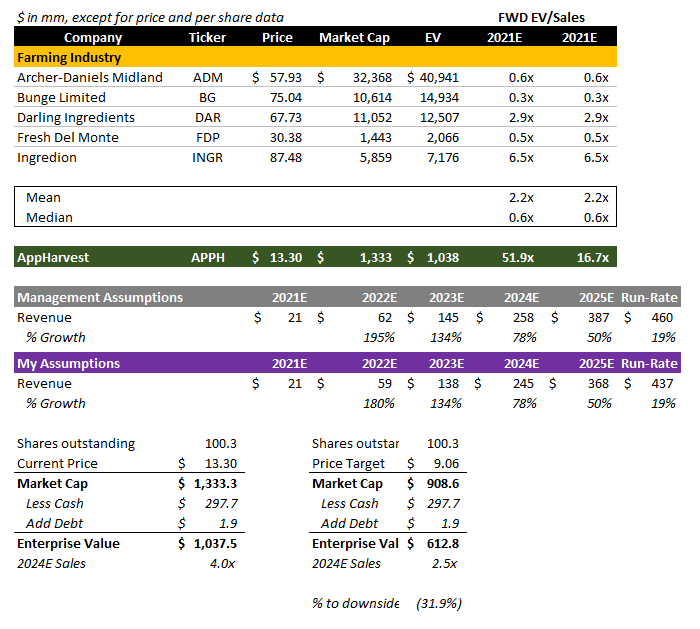The height and width of the screenshot is (629, 700).
Task: Click management growth value 195%
Action: [379, 338]
